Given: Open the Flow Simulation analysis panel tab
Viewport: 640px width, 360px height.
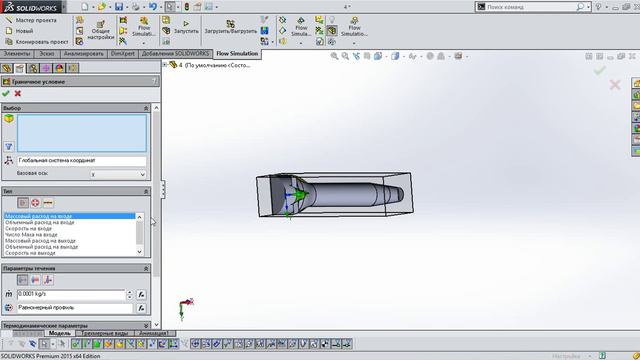Looking at the screenshot, I should tap(73, 68).
